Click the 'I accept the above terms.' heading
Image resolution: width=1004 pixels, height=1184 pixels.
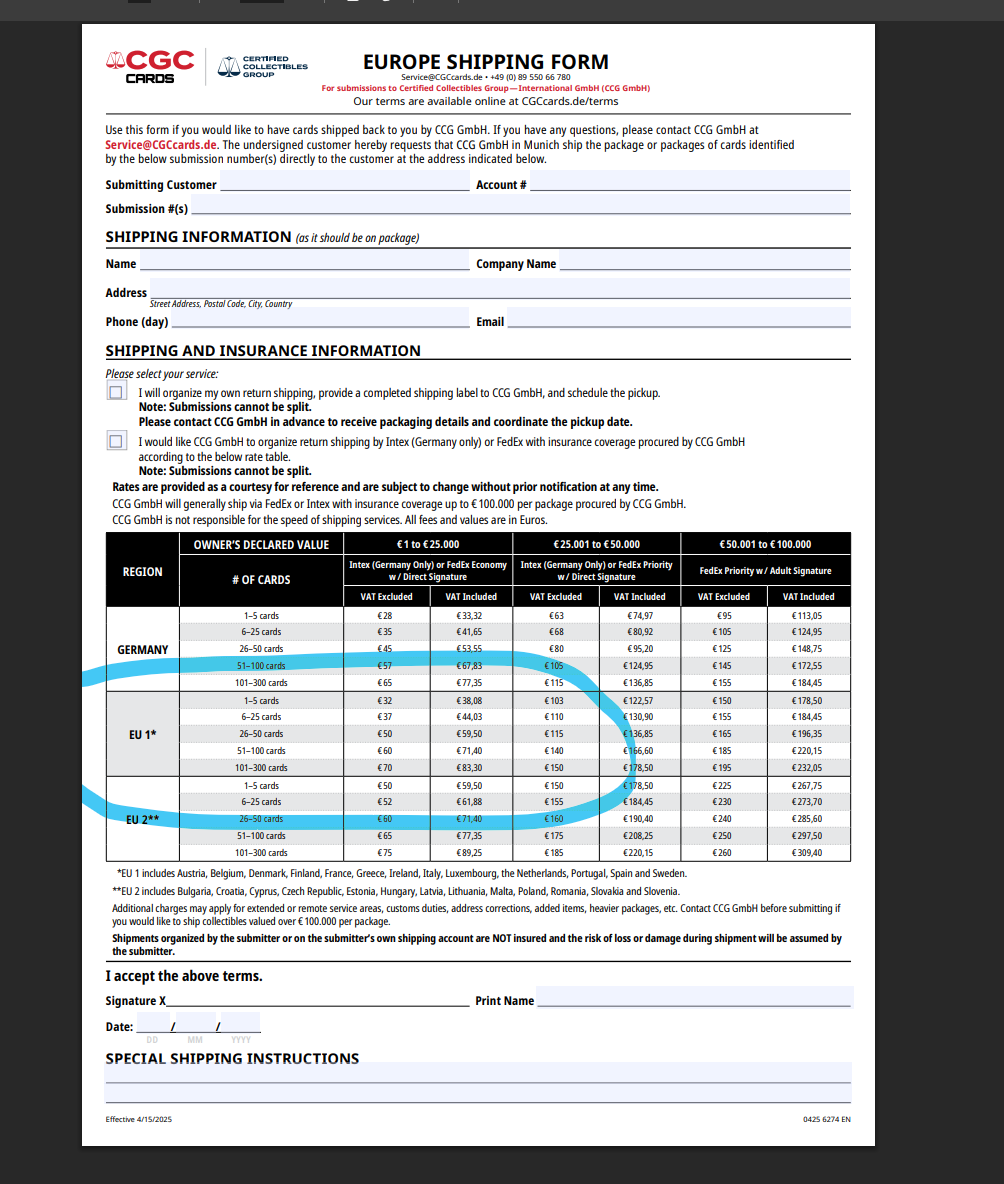click(184, 976)
